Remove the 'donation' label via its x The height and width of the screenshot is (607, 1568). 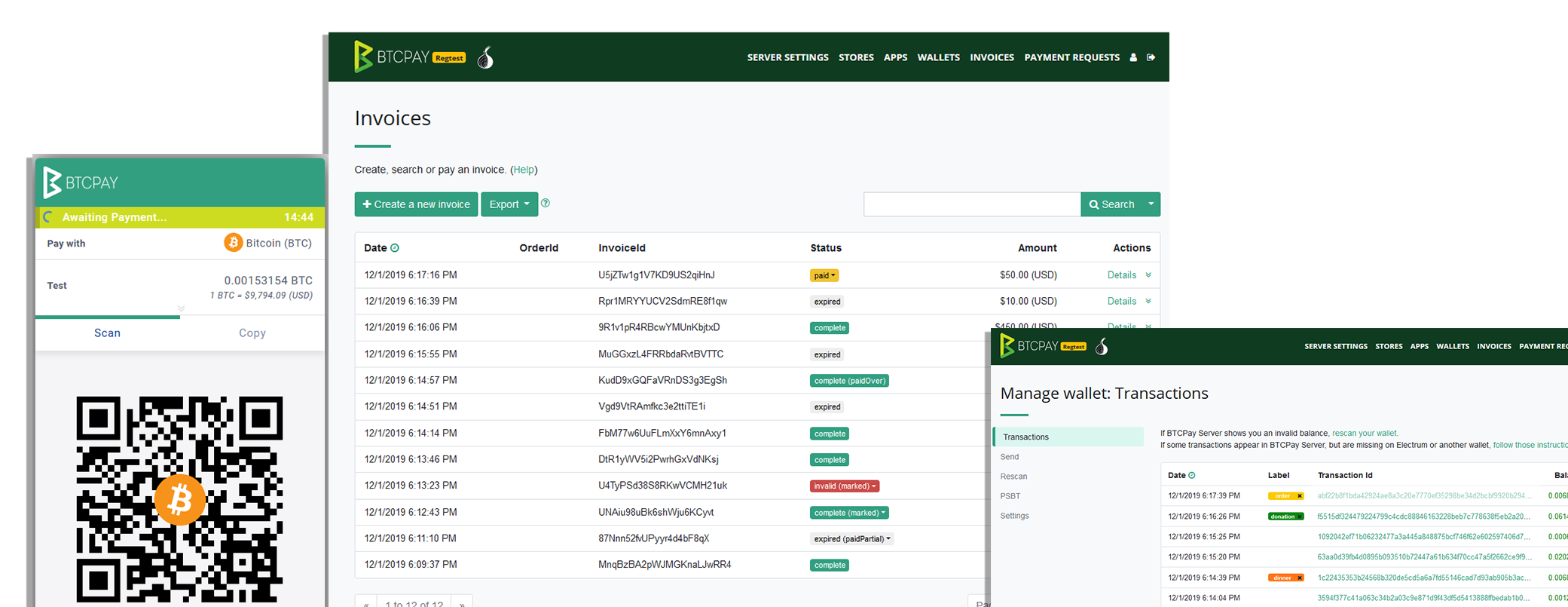click(x=1300, y=517)
